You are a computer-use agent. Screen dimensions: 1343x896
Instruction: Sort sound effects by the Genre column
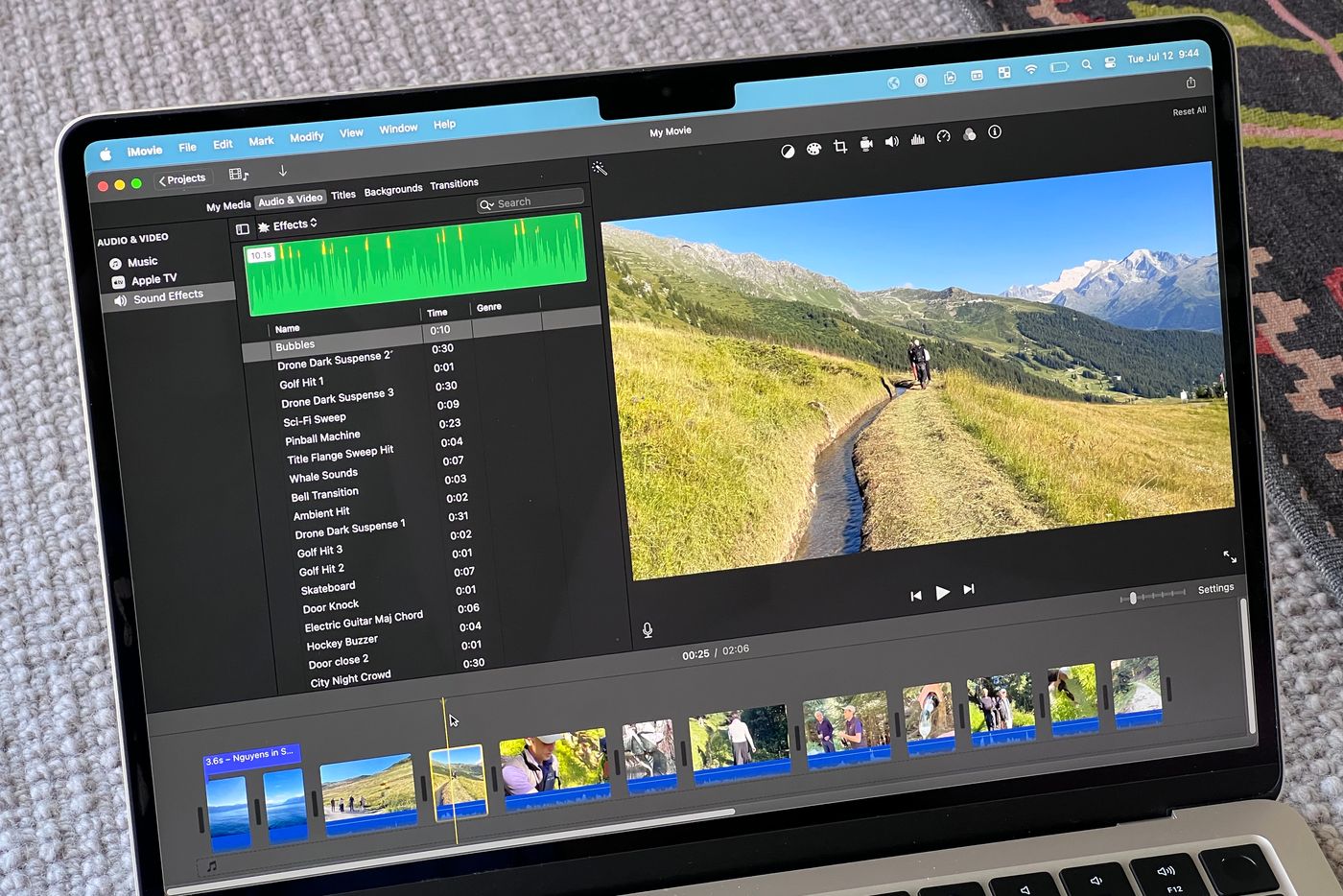pos(489,307)
